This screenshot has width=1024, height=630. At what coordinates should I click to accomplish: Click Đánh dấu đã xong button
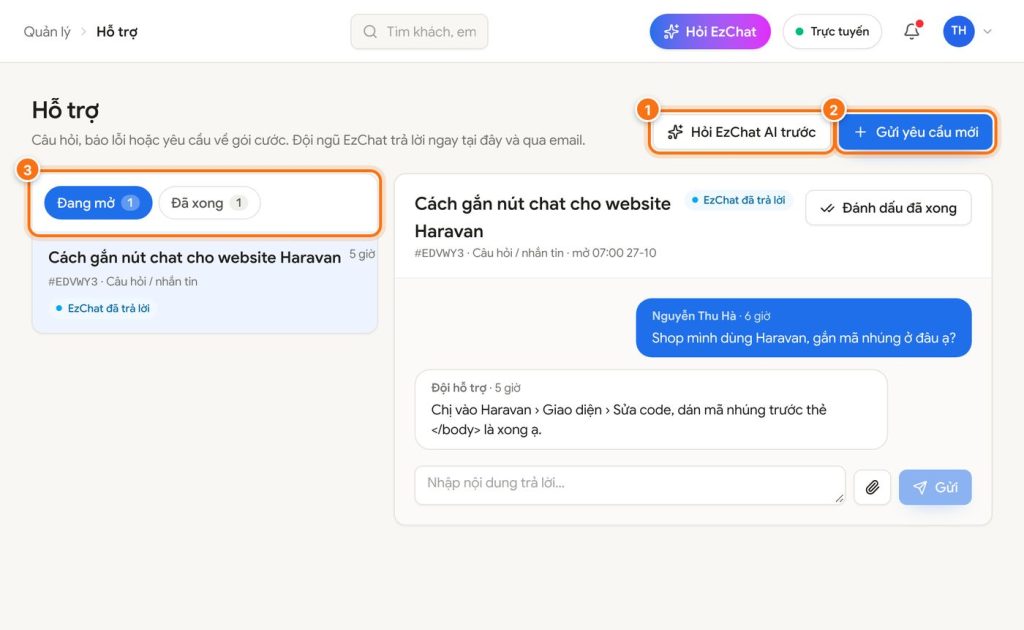[888, 208]
